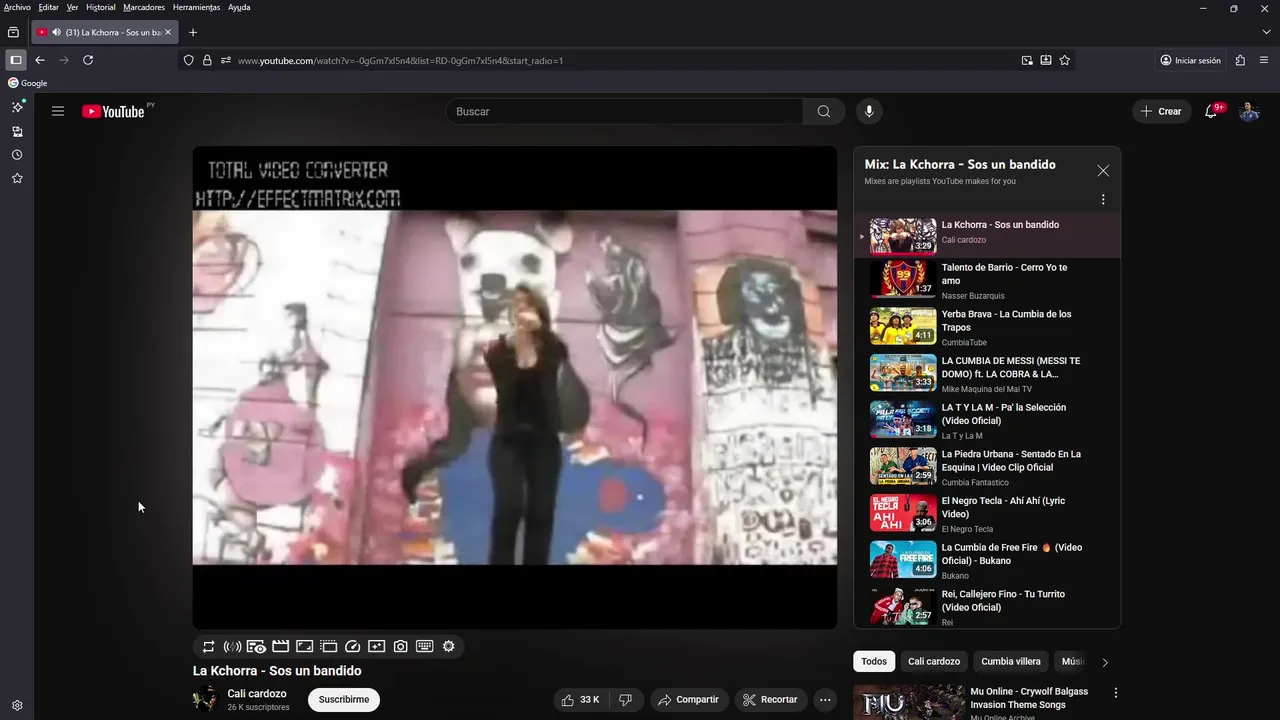Go back to previous page
1280x720 pixels.
(40, 60)
